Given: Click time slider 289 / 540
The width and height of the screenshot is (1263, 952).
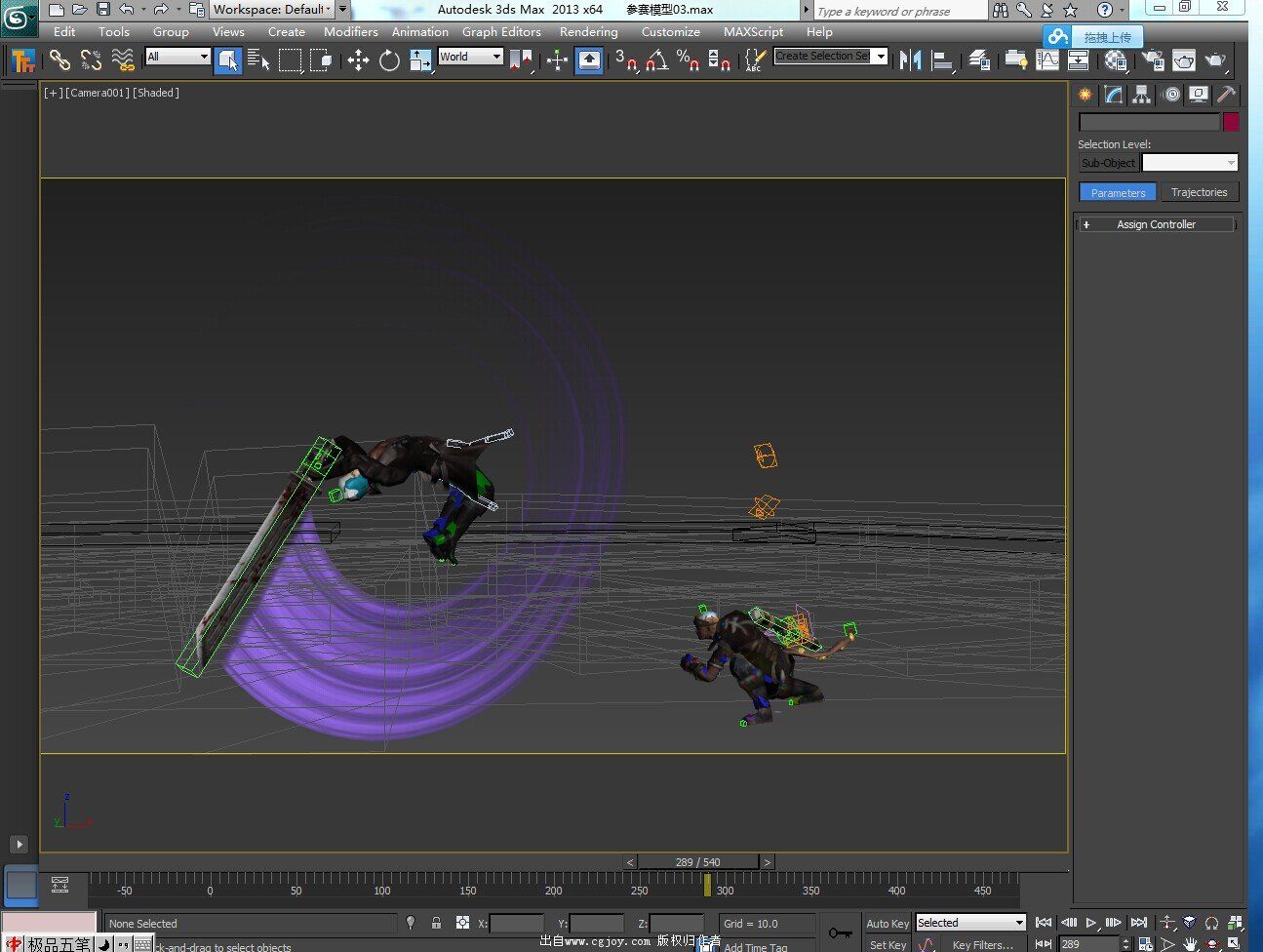Looking at the screenshot, I should pos(698,862).
